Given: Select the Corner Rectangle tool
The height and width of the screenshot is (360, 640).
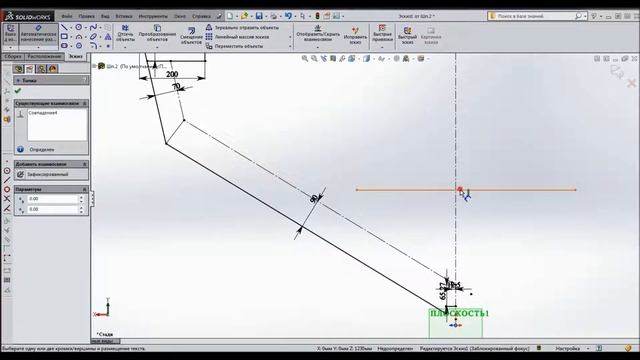Looking at the screenshot, I should point(64,37).
